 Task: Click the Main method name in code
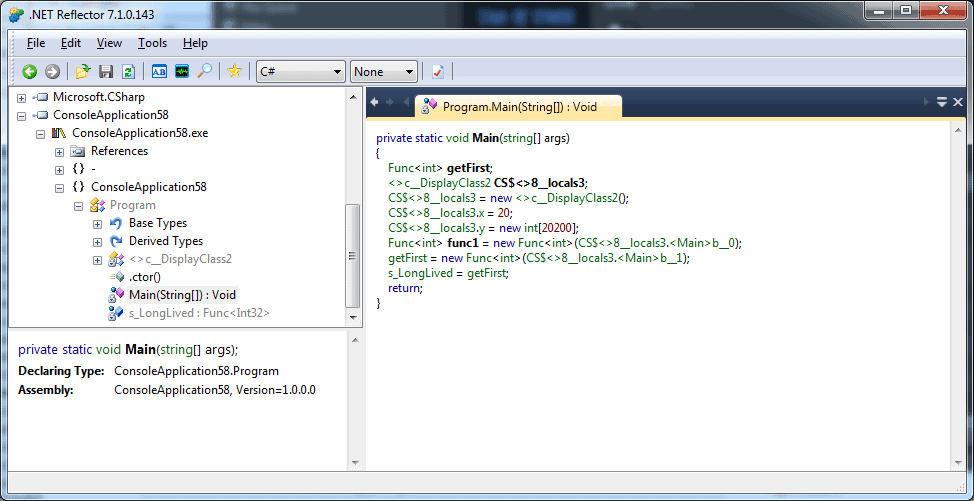(x=486, y=138)
